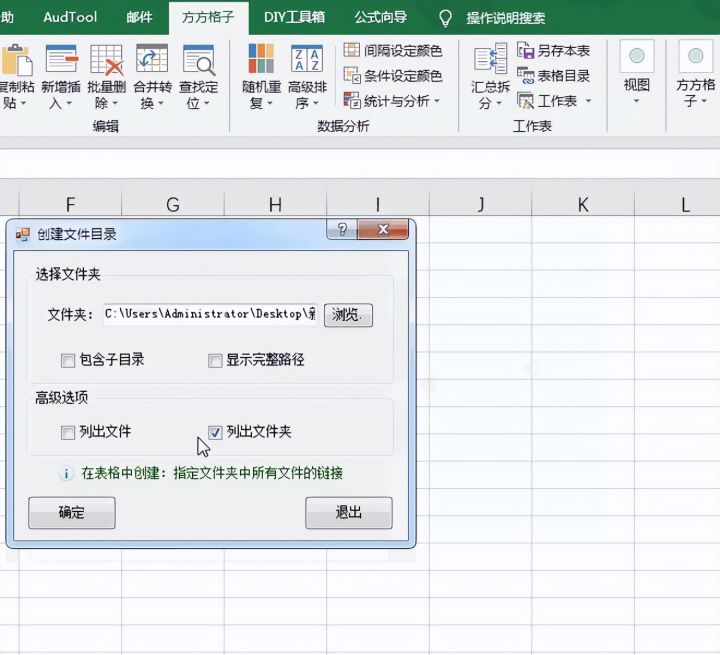This screenshot has width=720, height=655.
Task: Click the 方方格子 round icon at ribbon end
Action: click(696, 56)
